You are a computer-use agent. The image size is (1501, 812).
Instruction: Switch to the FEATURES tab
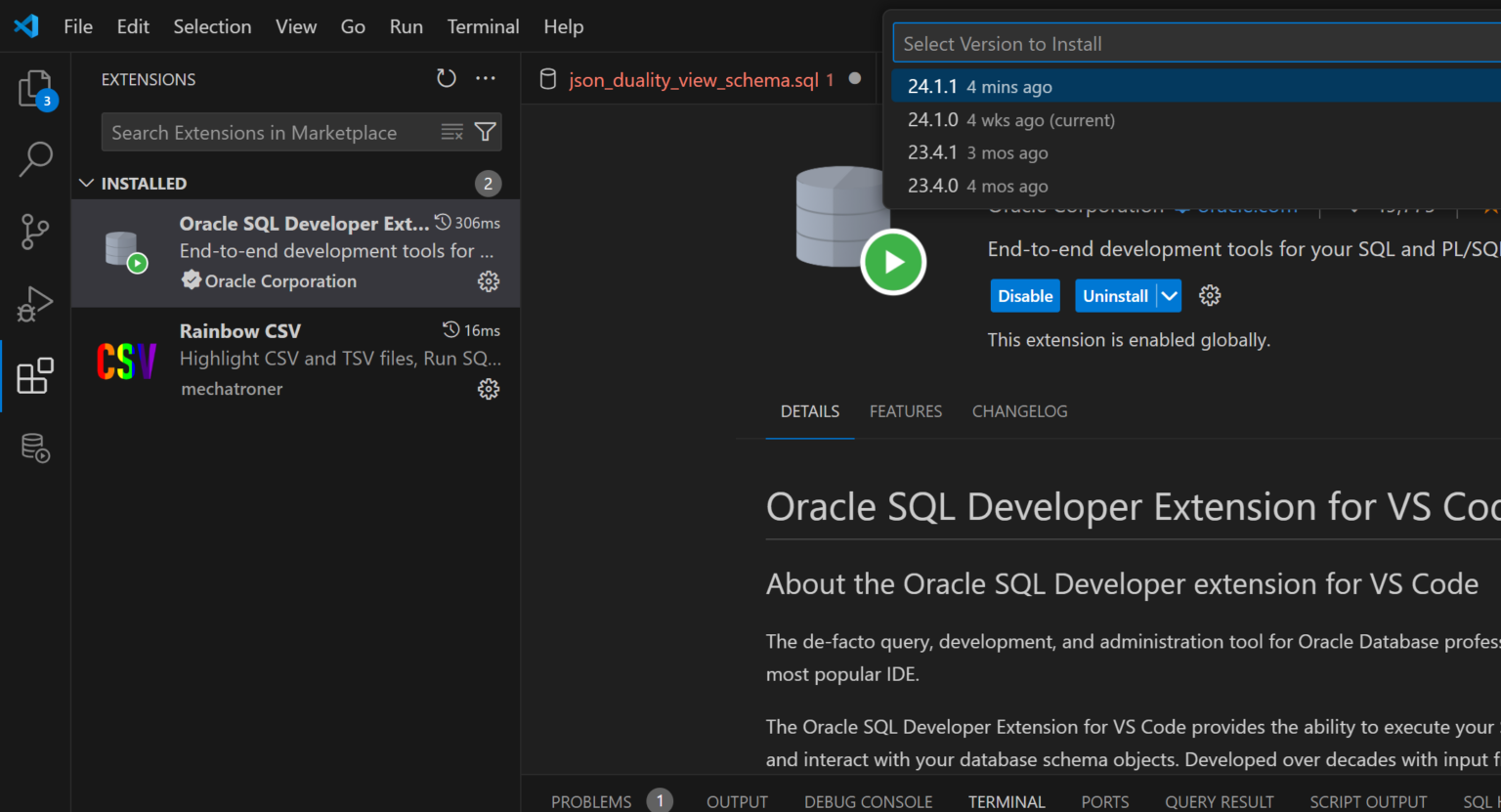pyautogui.click(x=905, y=411)
